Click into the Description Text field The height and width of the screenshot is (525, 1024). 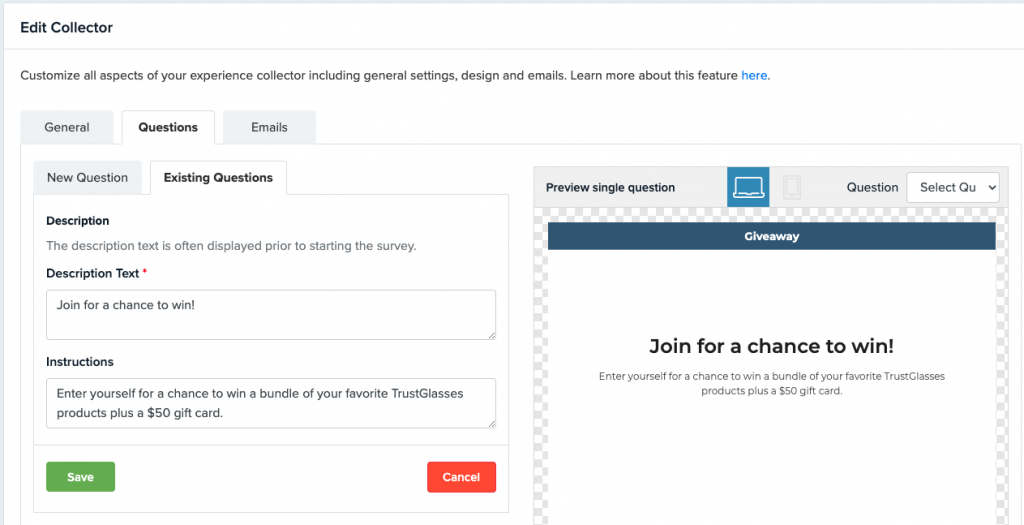270,314
